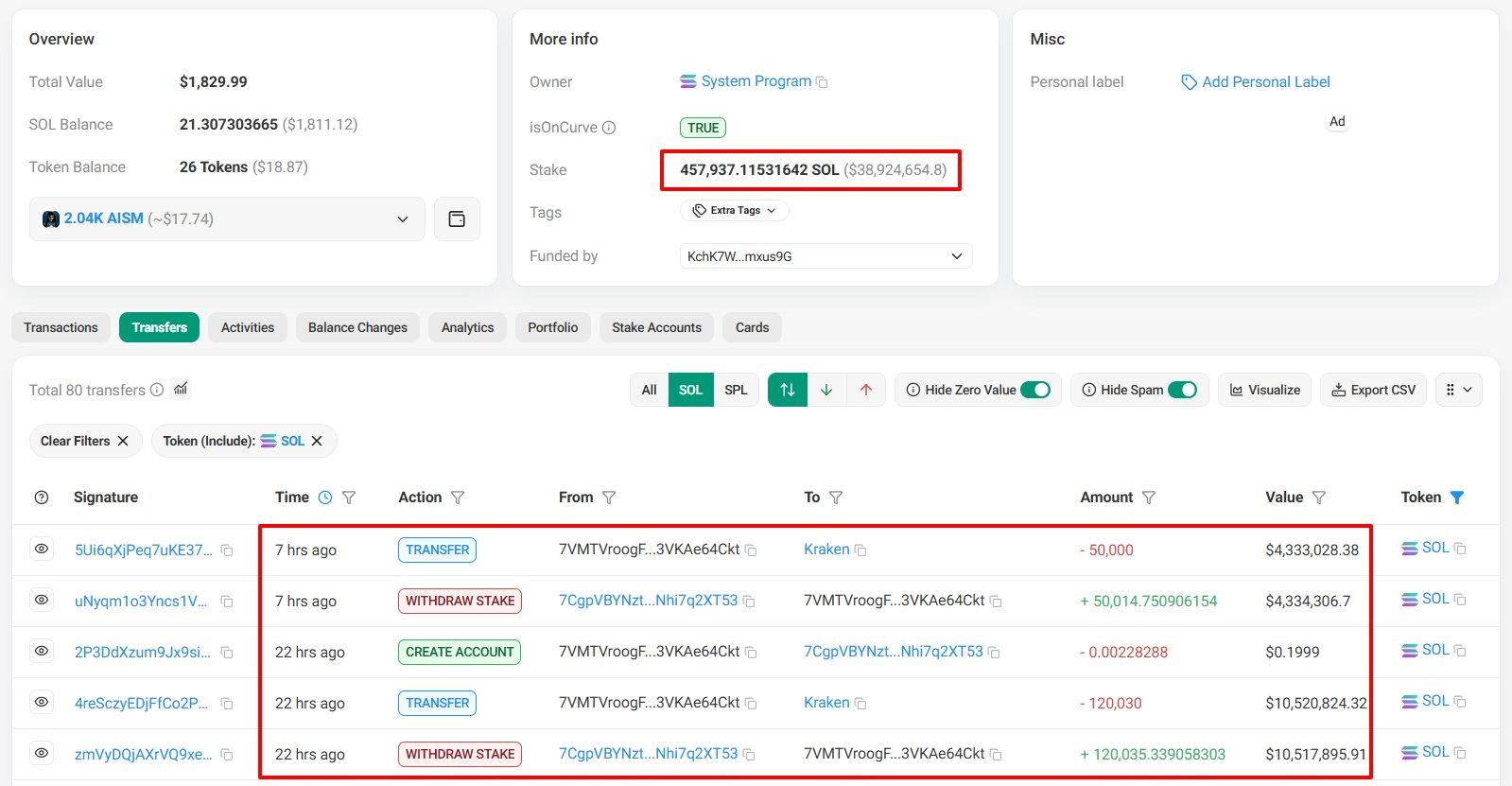Image resolution: width=1512 pixels, height=786 pixels.
Task: Open the Action column filter
Action: (x=458, y=498)
